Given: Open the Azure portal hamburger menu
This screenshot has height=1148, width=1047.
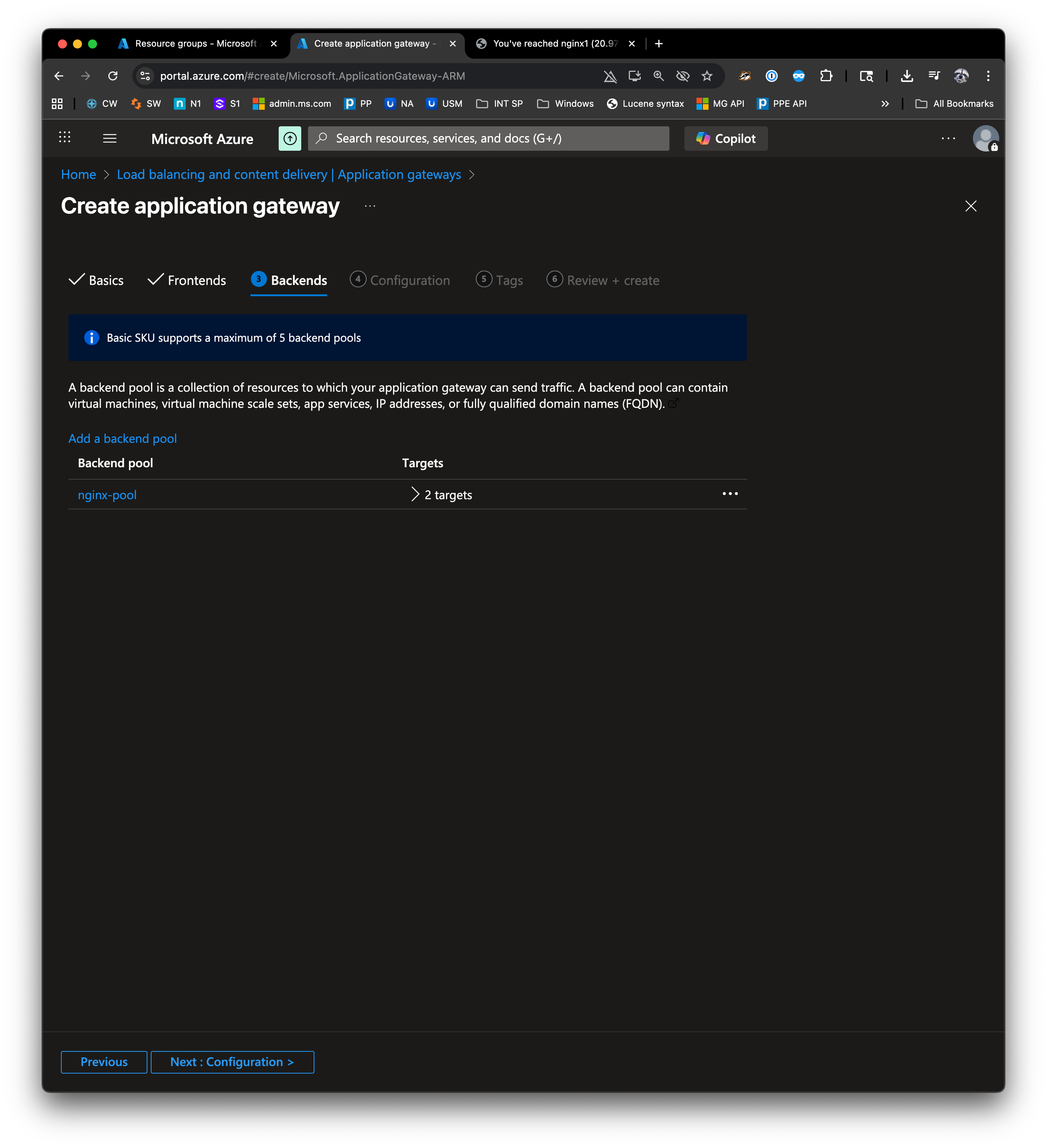Looking at the screenshot, I should coord(110,138).
